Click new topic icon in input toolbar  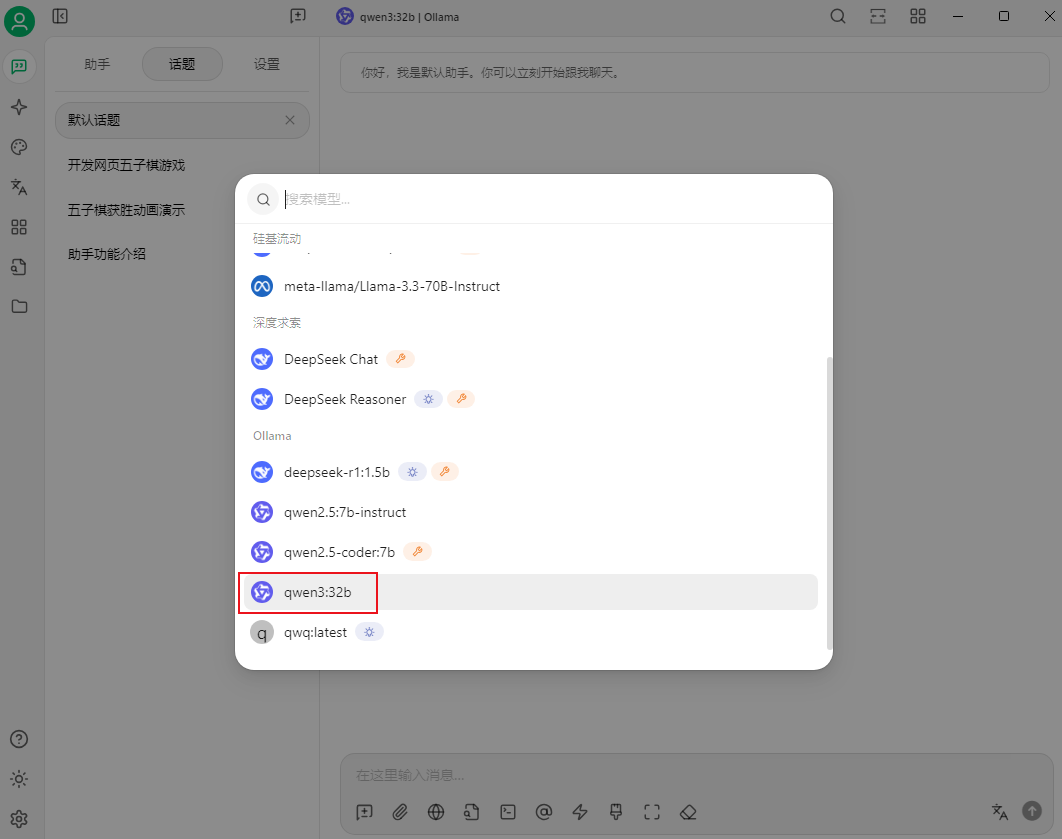click(364, 811)
